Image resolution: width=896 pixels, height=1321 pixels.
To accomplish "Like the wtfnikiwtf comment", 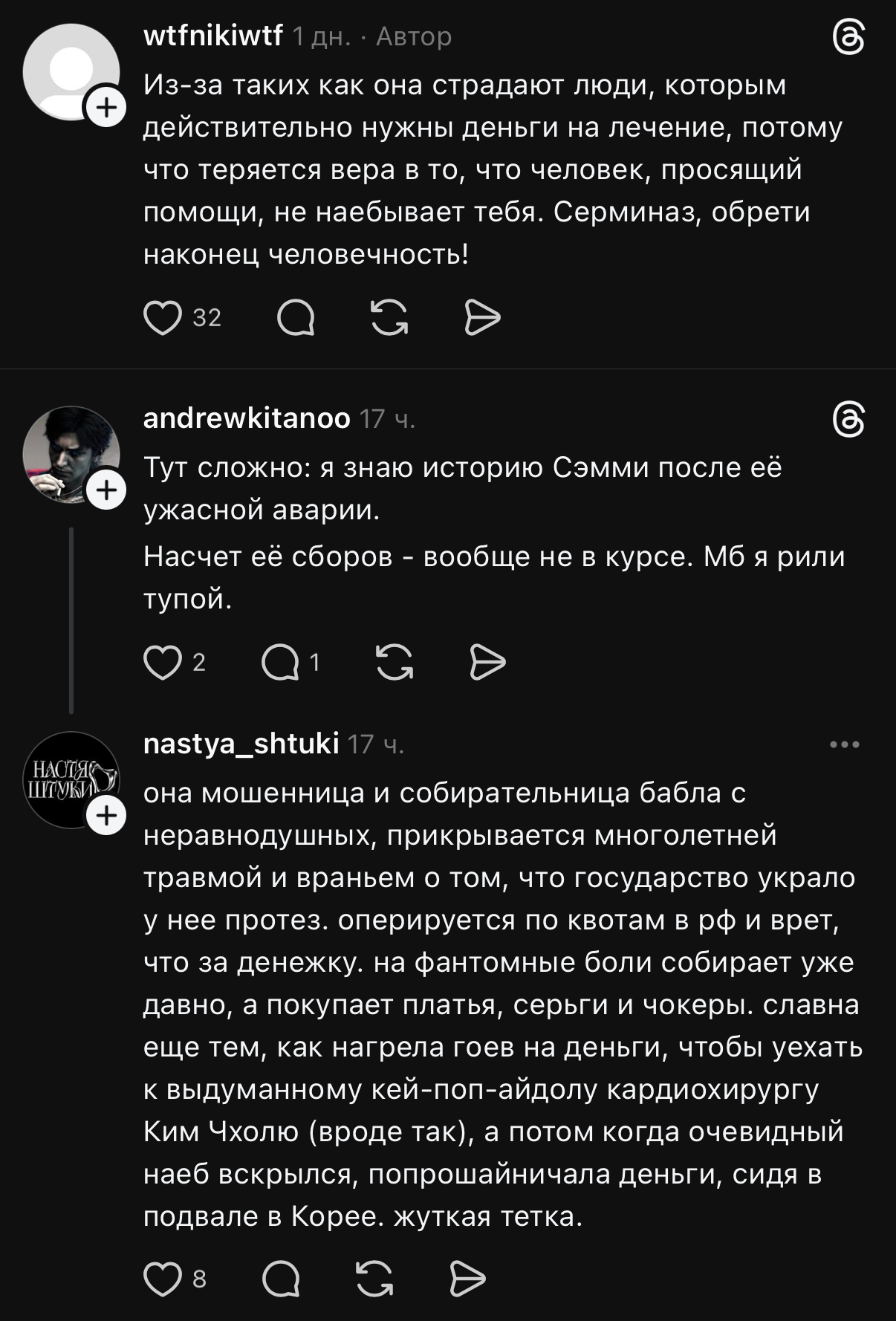I will 163,318.
